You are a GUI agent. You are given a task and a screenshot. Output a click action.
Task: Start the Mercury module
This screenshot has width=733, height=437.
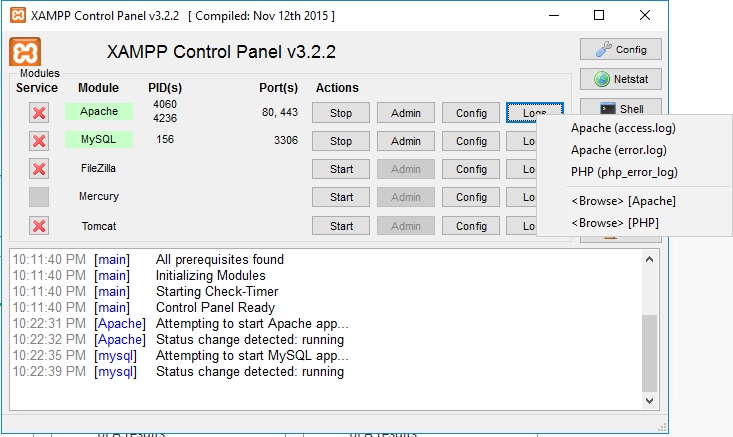pos(341,197)
